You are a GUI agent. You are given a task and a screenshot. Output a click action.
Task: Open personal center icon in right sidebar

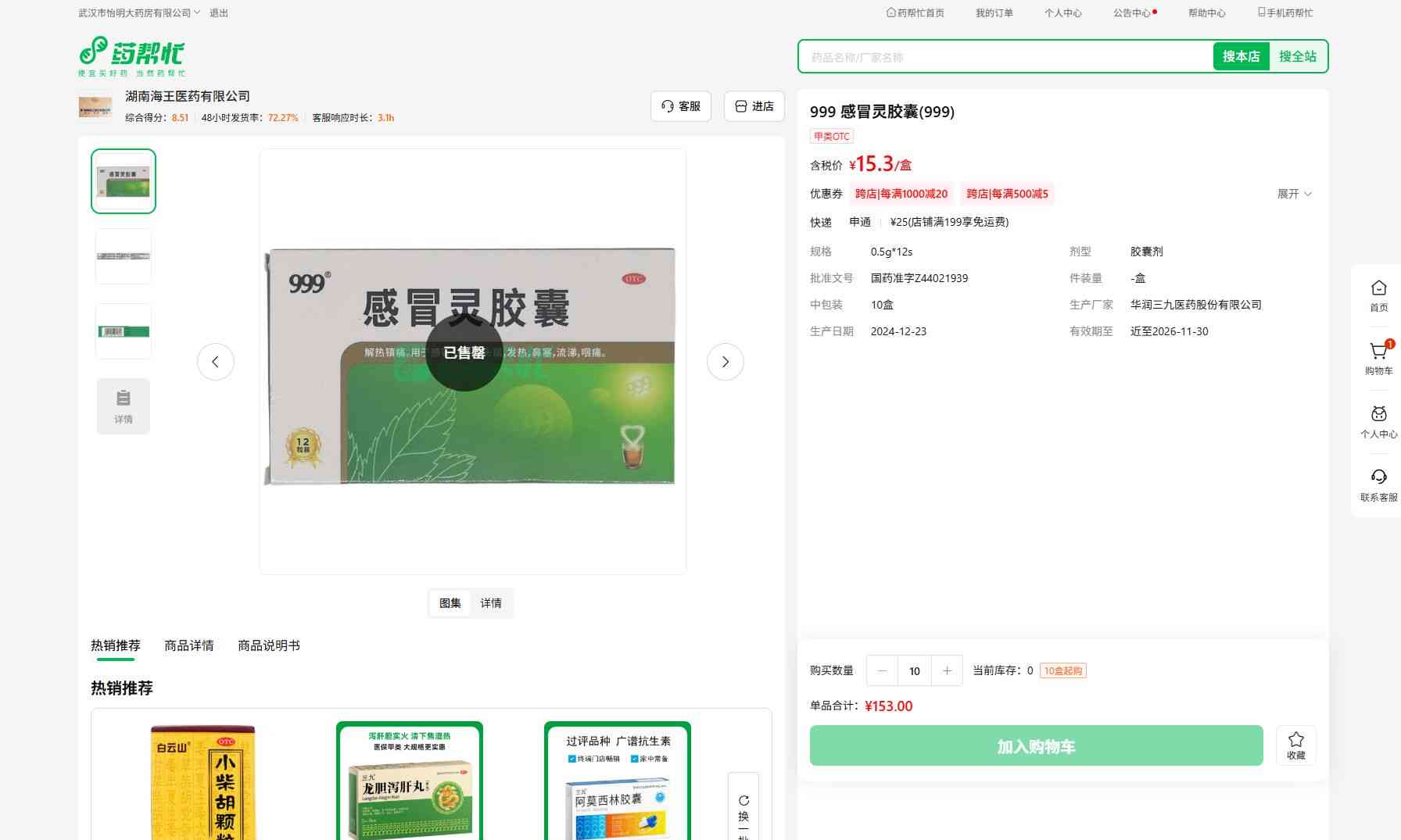pyautogui.click(x=1378, y=416)
